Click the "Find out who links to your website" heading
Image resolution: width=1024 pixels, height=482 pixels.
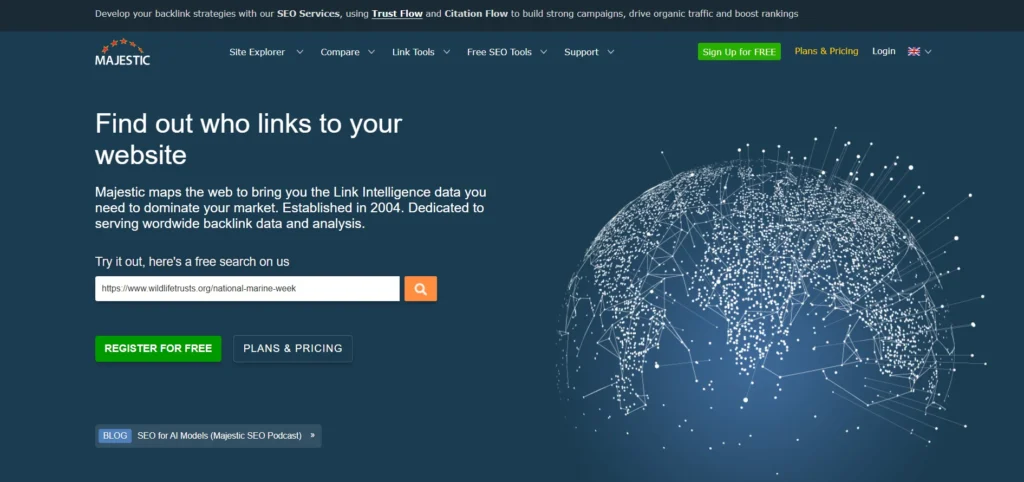click(248, 139)
